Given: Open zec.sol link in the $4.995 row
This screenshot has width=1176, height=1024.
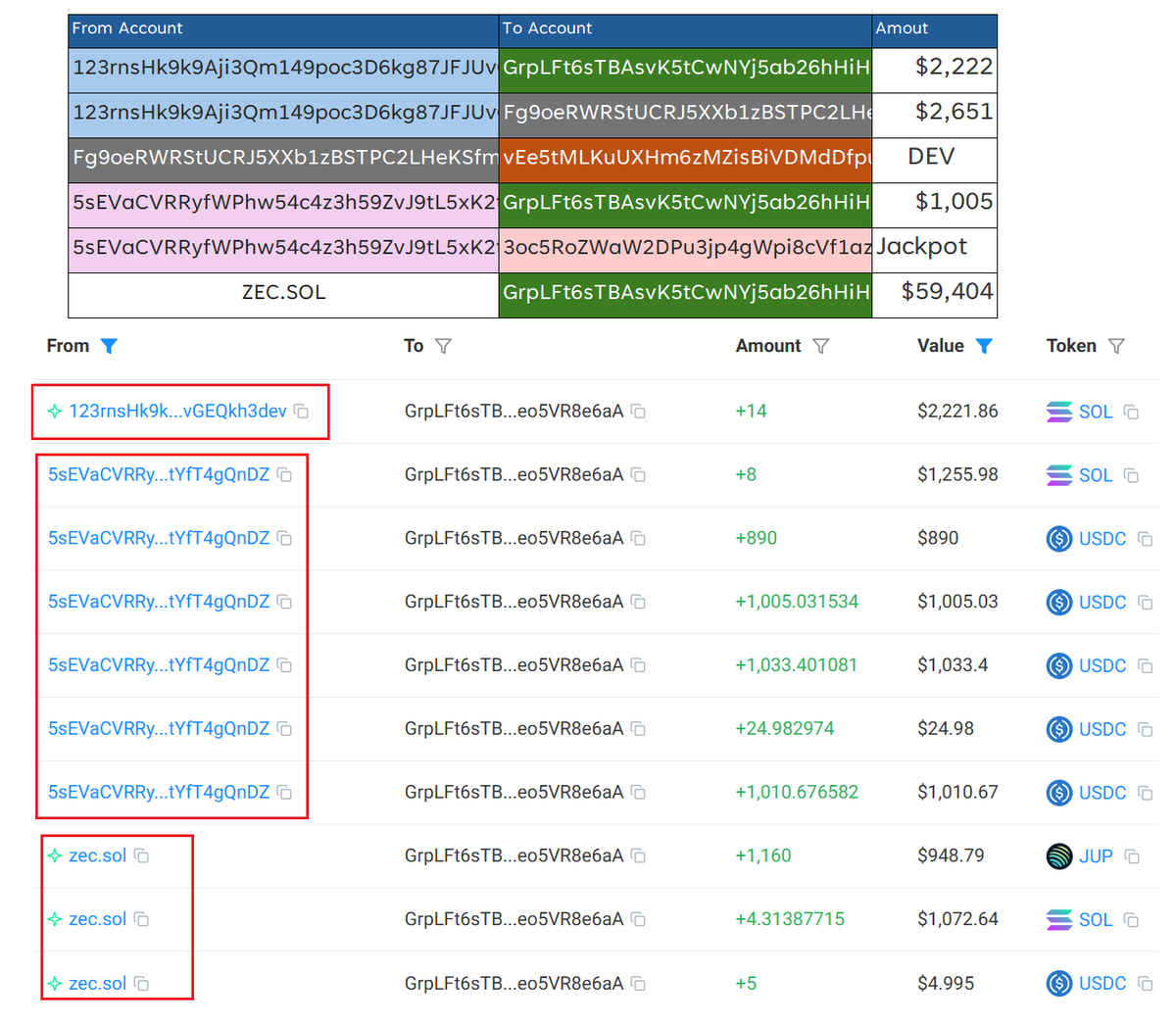Looking at the screenshot, I should pos(97,983).
